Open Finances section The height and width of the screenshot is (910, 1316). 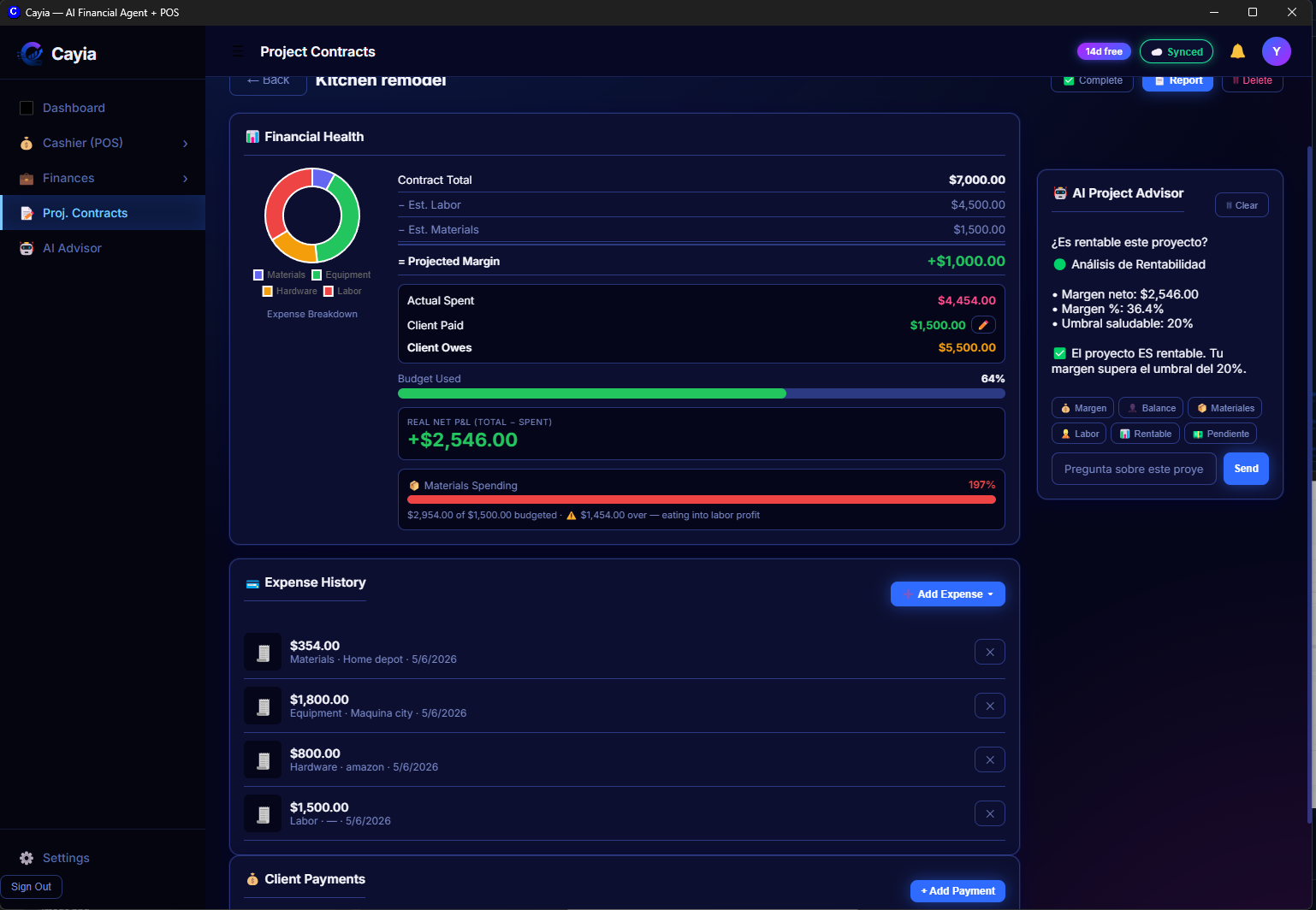point(103,178)
